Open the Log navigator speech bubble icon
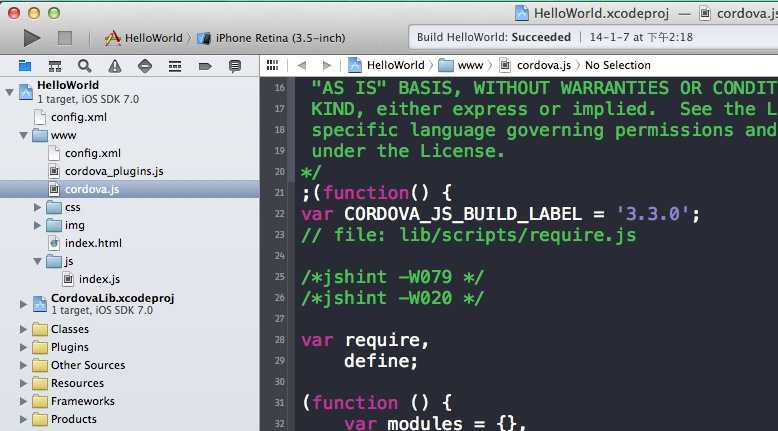 (x=235, y=66)
